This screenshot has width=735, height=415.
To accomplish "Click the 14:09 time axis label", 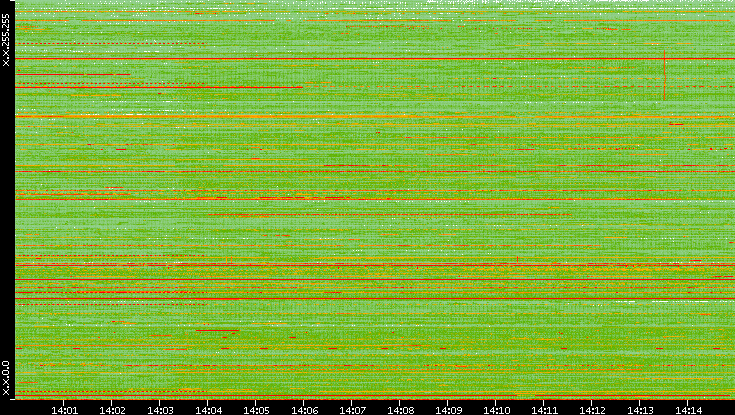I will coord(448,410).
